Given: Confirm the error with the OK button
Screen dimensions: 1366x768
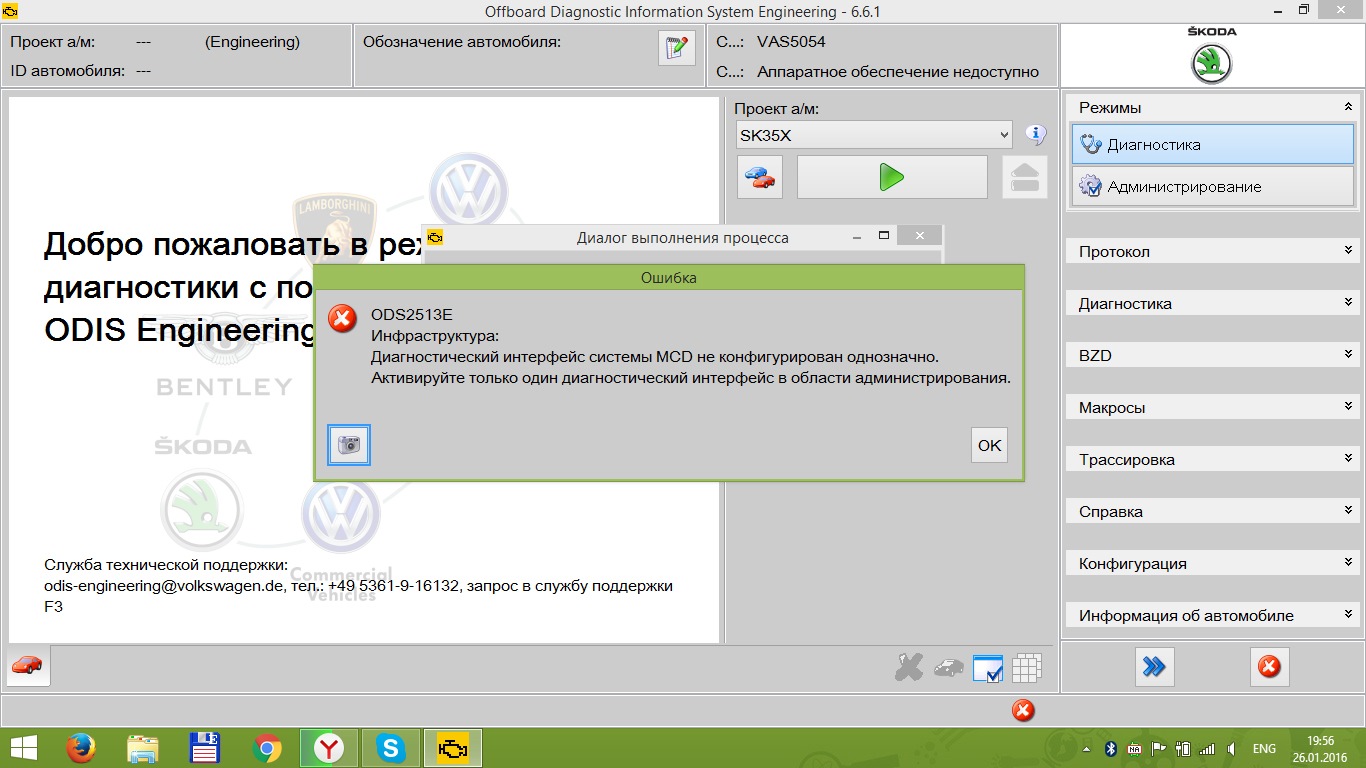Looking at the screenshot, I should 989,445.
